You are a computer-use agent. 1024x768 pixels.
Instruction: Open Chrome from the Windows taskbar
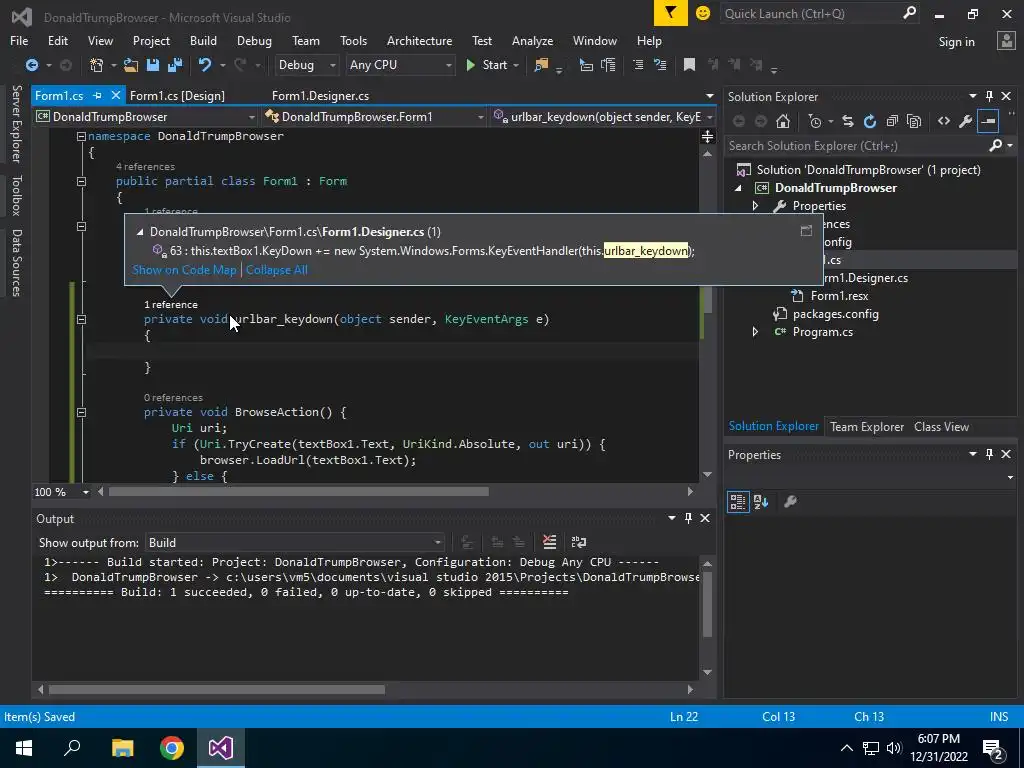pyautogui.click(x=172, y=748)
